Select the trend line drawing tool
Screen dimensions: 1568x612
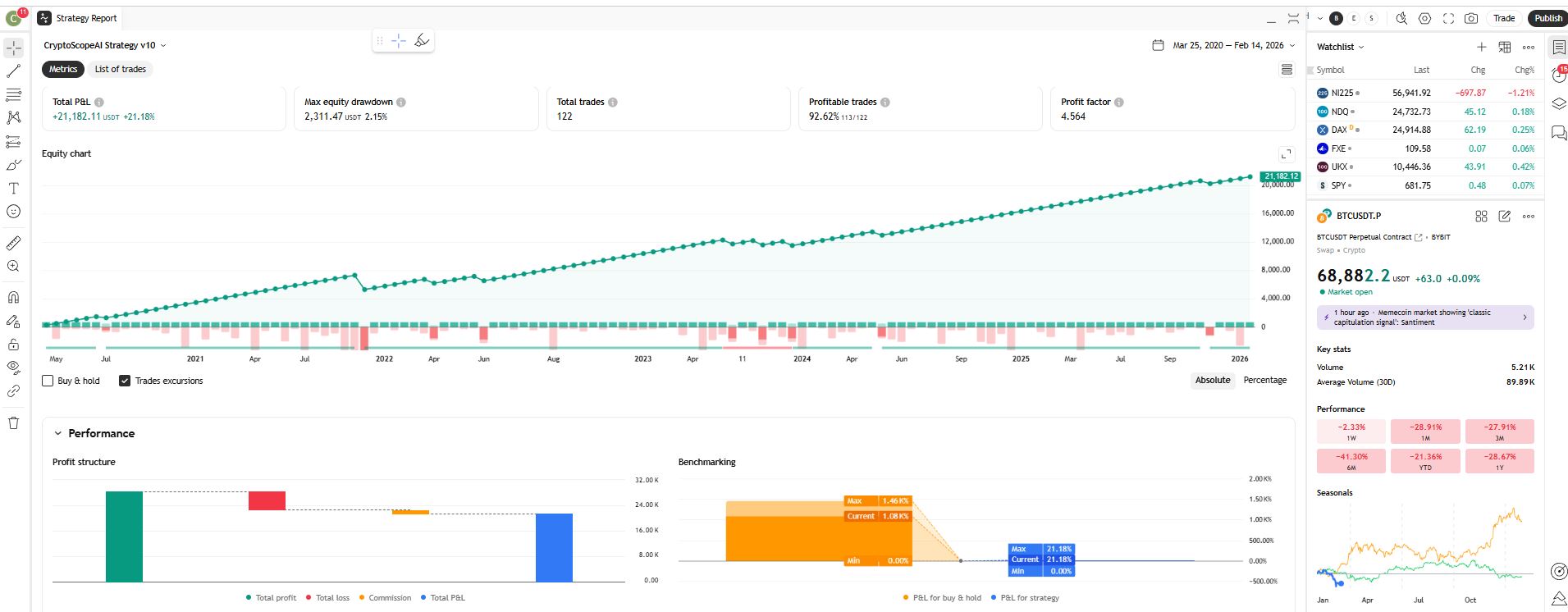pos(14,71)
